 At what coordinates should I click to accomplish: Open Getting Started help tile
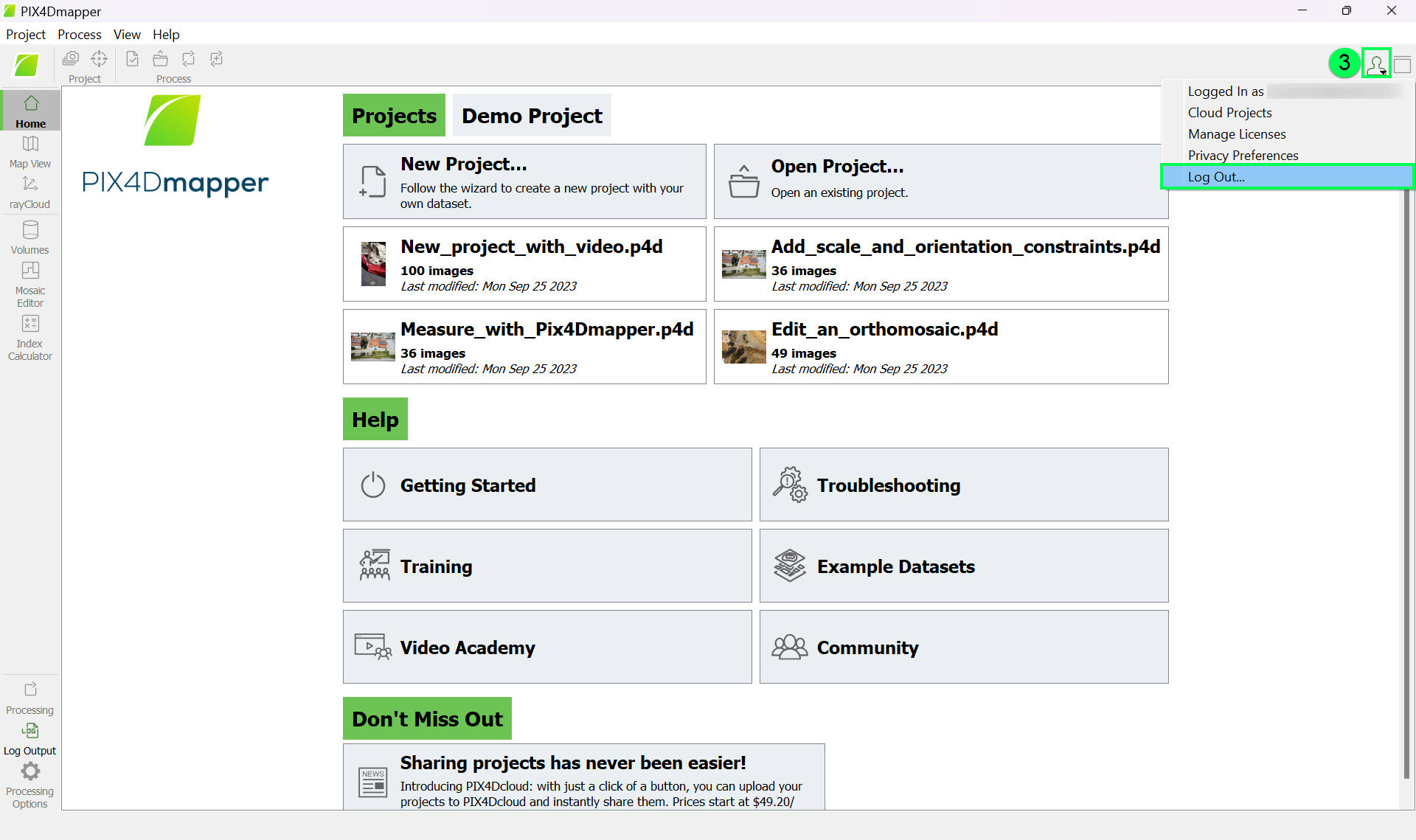pyautogui.click(x=546, y=485)
